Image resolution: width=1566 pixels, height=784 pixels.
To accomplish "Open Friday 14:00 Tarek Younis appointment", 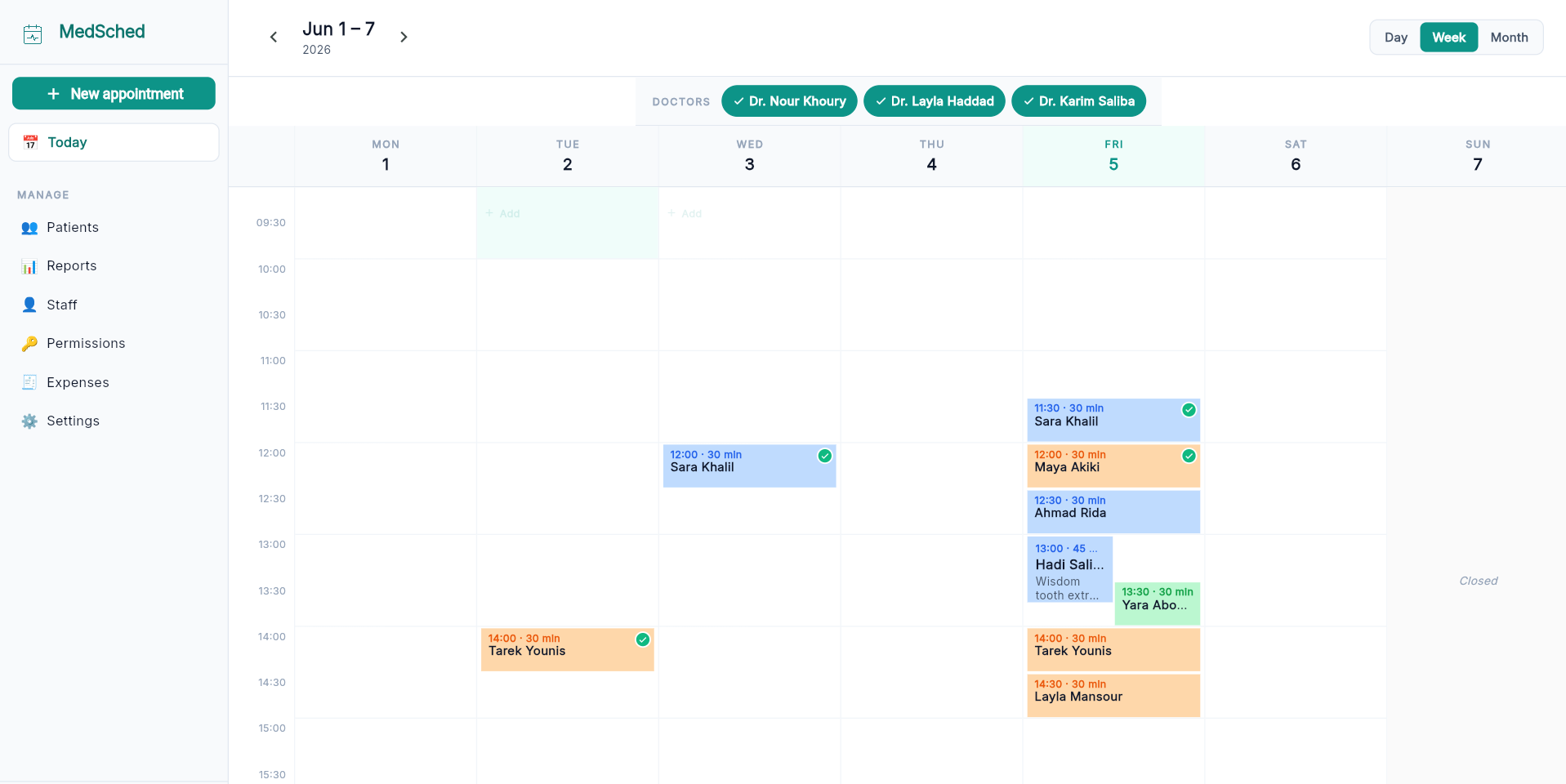I will [1113, 650].
